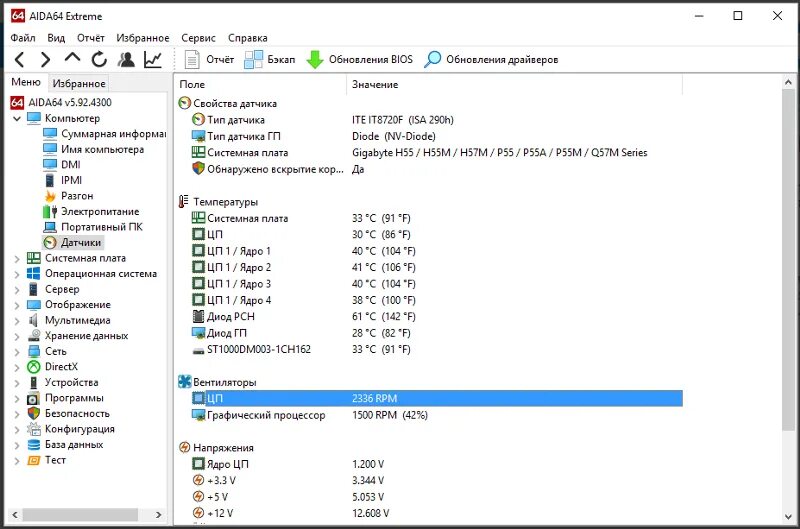Open Обновления BIOS
Image resolution: width=800 pixels, height=529 pixels.
(360, 60)
